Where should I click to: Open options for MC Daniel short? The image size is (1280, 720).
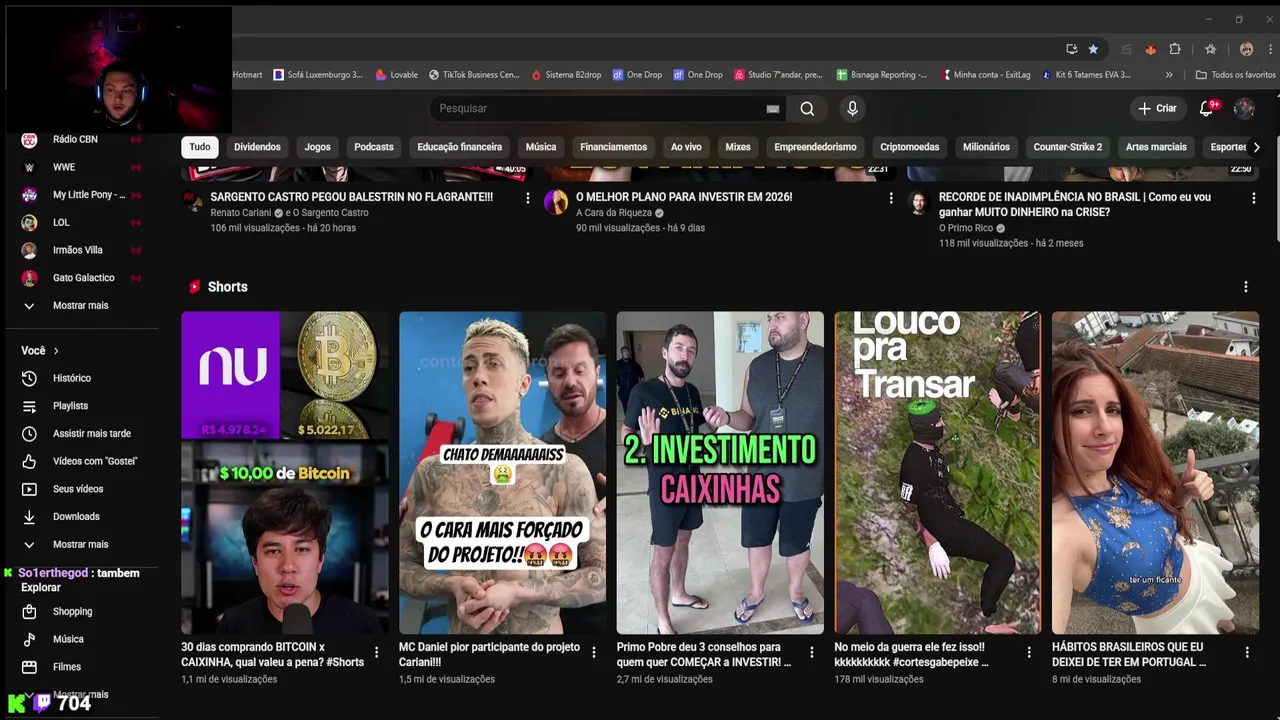point(593,652)
